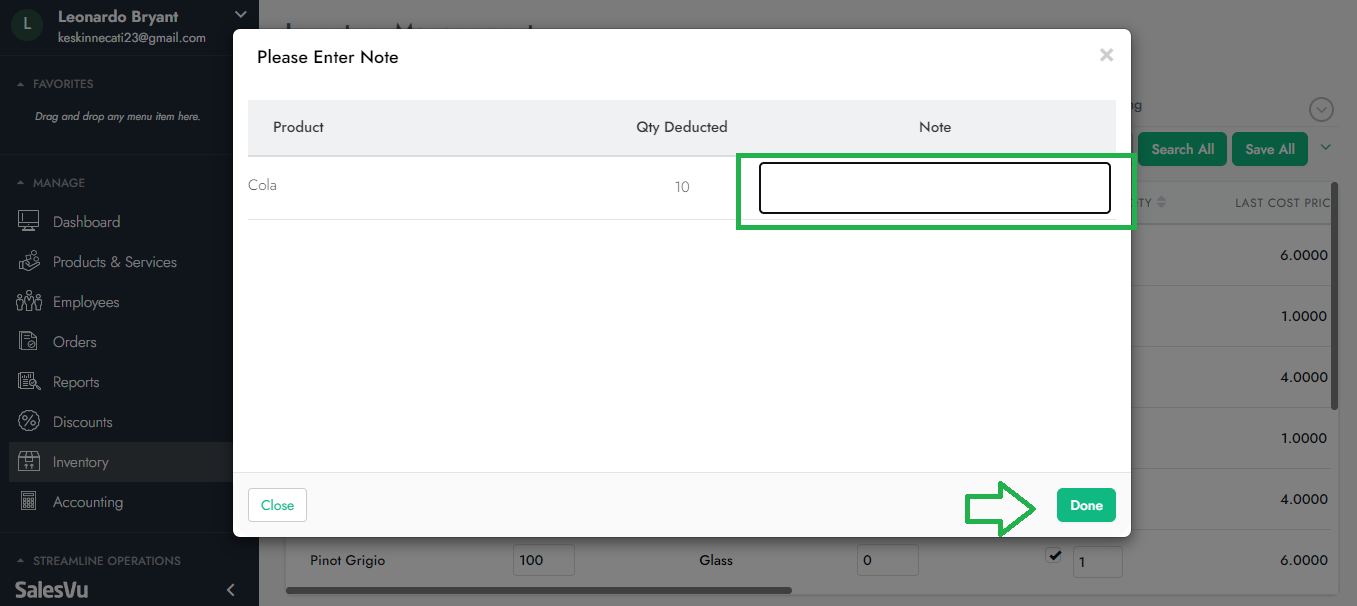1357x606 pixels.
Task: Click the Employees people icon
Action: 29,302
